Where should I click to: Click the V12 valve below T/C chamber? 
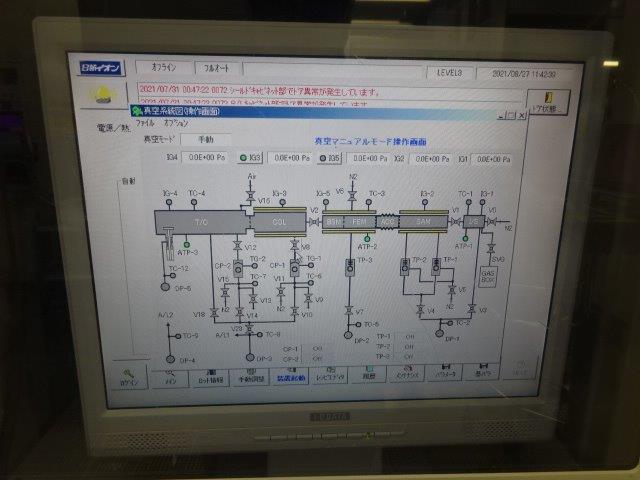(237, 246)
